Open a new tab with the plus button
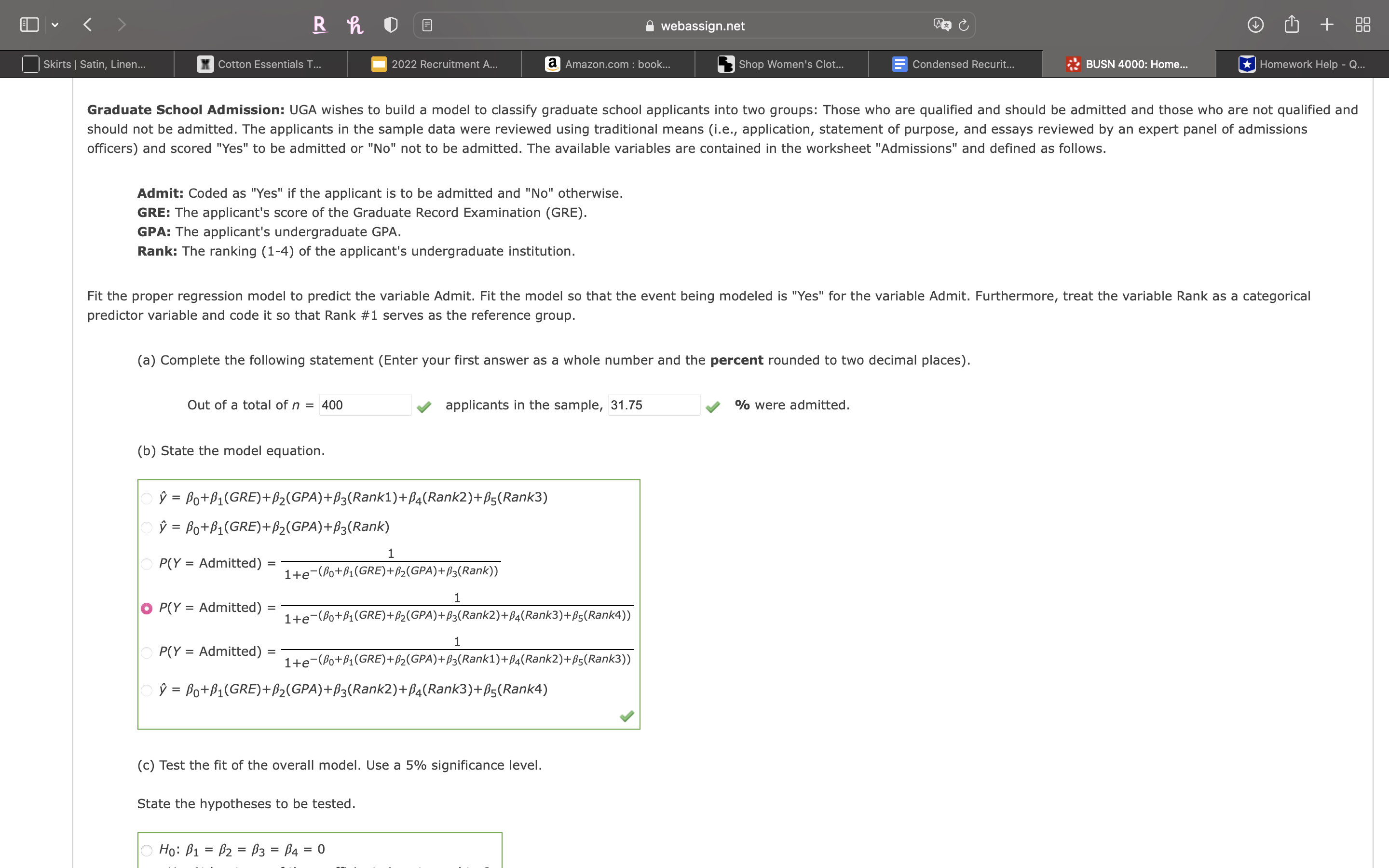 coord(1326,24)
